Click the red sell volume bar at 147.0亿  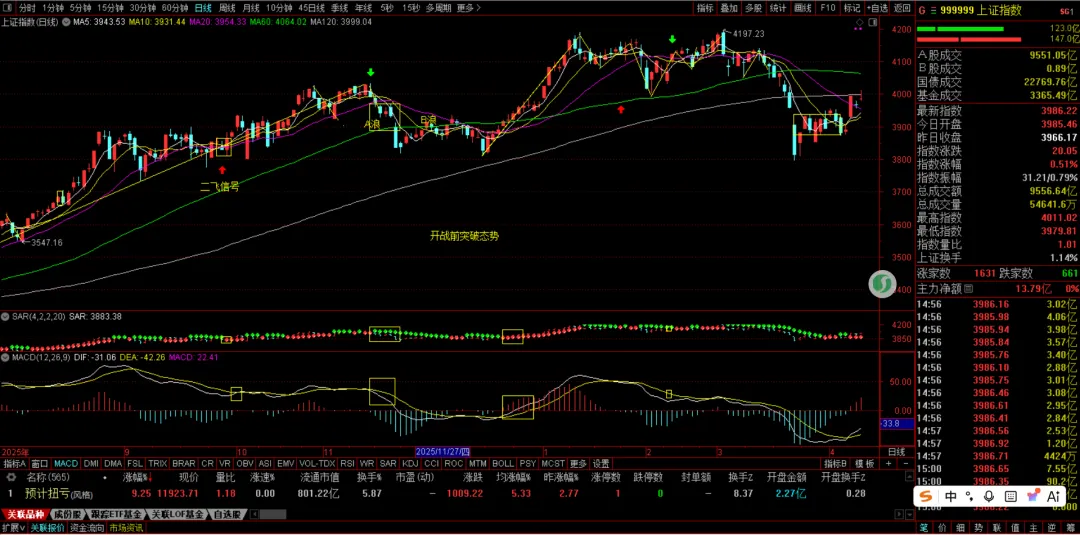[x=969, y=40]
